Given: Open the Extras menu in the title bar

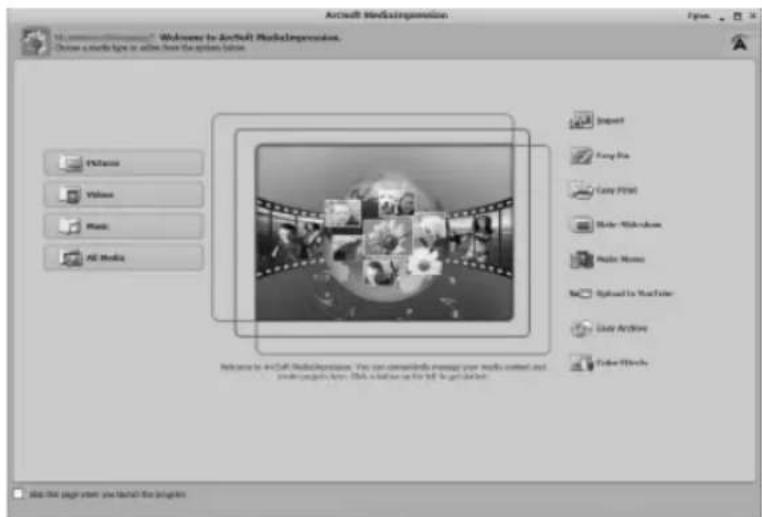Looking at the screenshot, I should 699,16.
